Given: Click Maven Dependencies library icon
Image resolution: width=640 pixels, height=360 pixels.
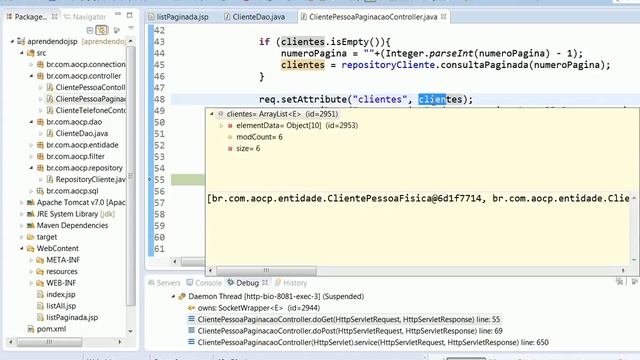Looking at the screenshot, I should 31,225.
